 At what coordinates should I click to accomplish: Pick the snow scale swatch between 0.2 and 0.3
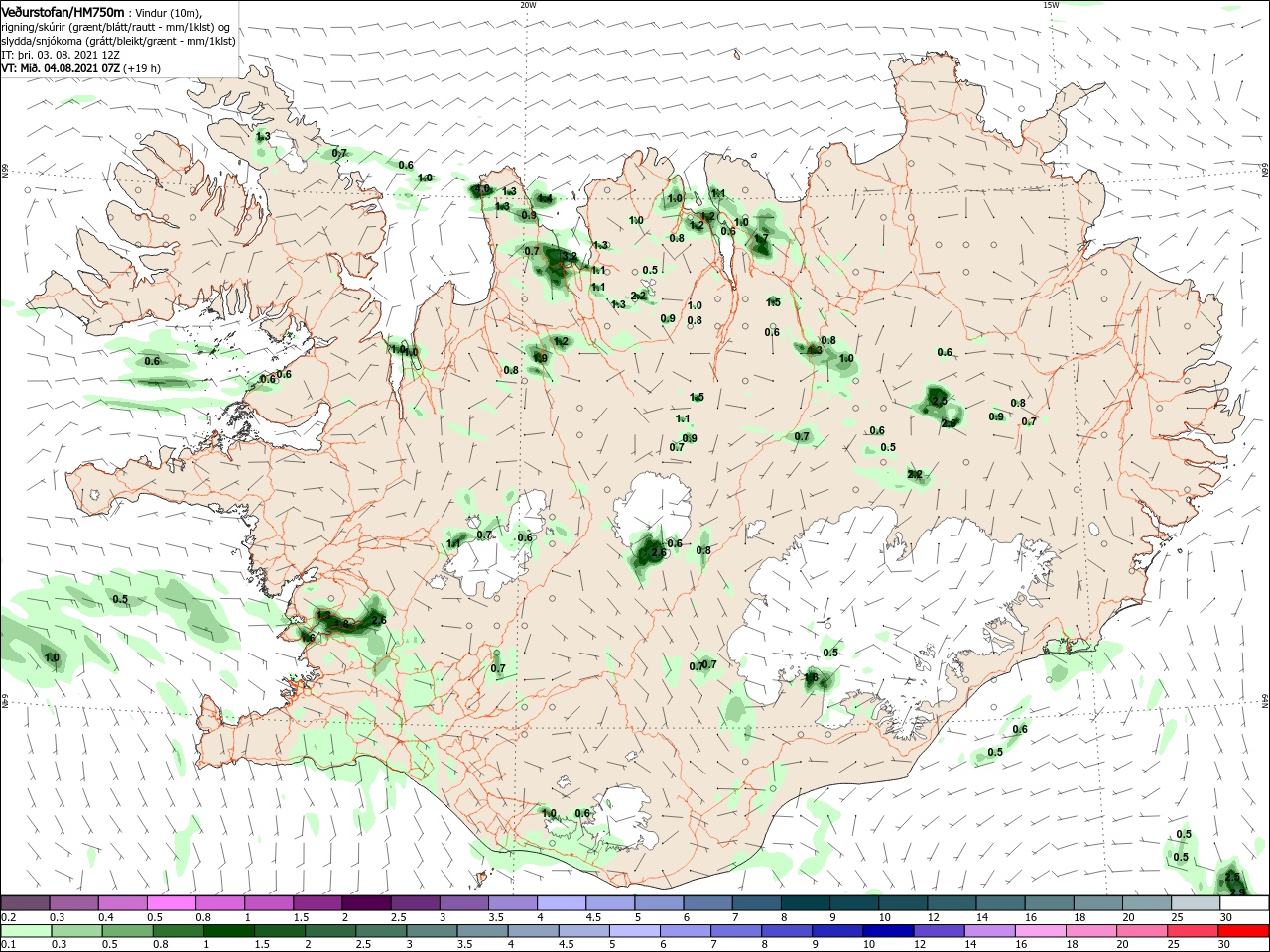[25, 903]
